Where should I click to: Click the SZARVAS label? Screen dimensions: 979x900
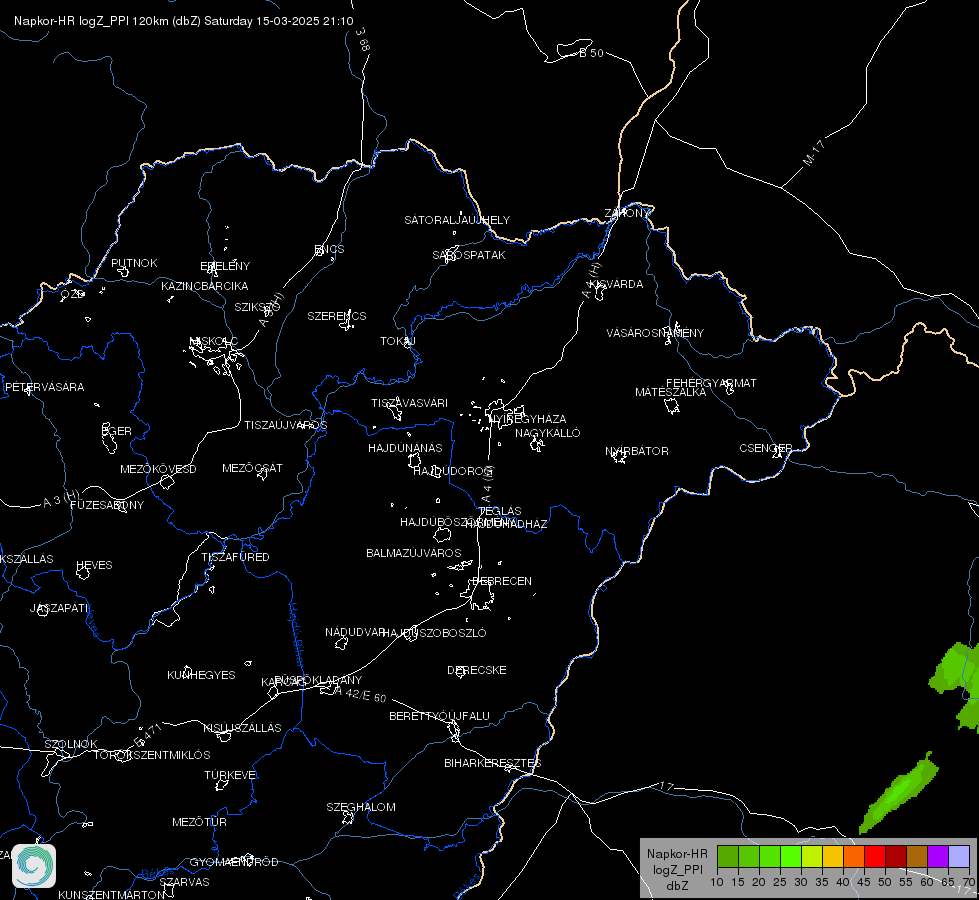pyautogui.click(x=184, y=882)
